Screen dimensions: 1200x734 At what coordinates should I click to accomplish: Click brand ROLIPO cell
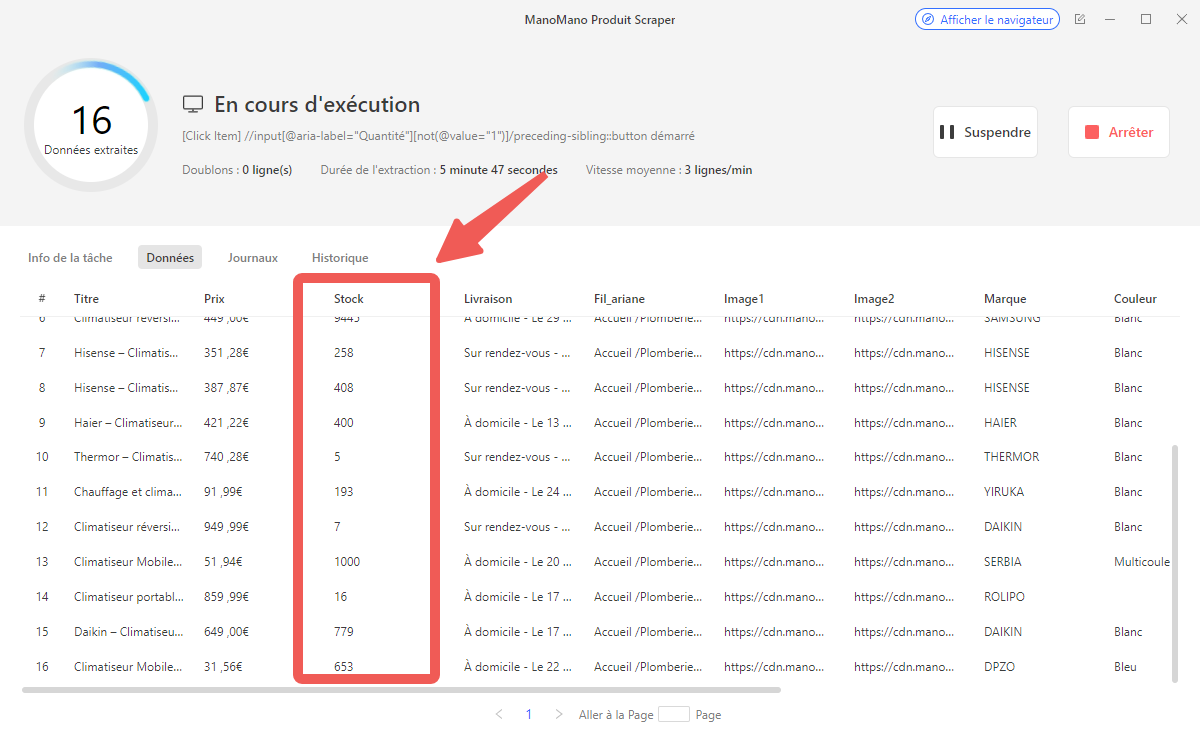click(x=1005, y=597)
